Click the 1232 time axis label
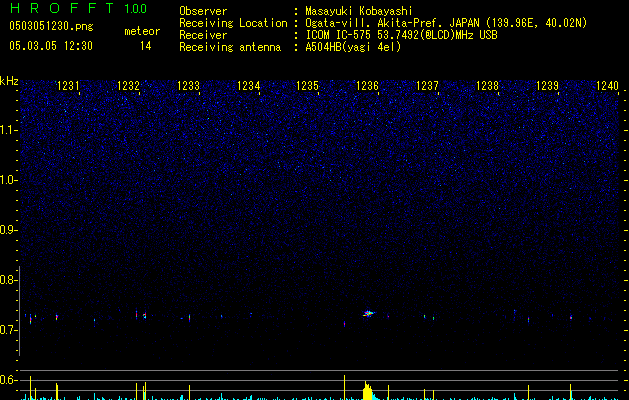The height and width of the screenshot is (400, 629). pyautogui.click(x=128, y=85)
